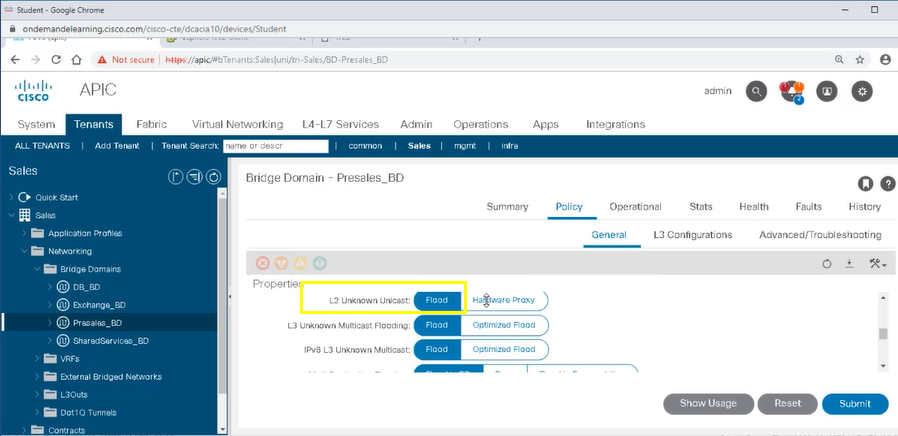Set IPv6 L3 Unknown Multicast to Optimized Flood
The image size is (898, 436).
pyautogui.click(x=504, y=349)
